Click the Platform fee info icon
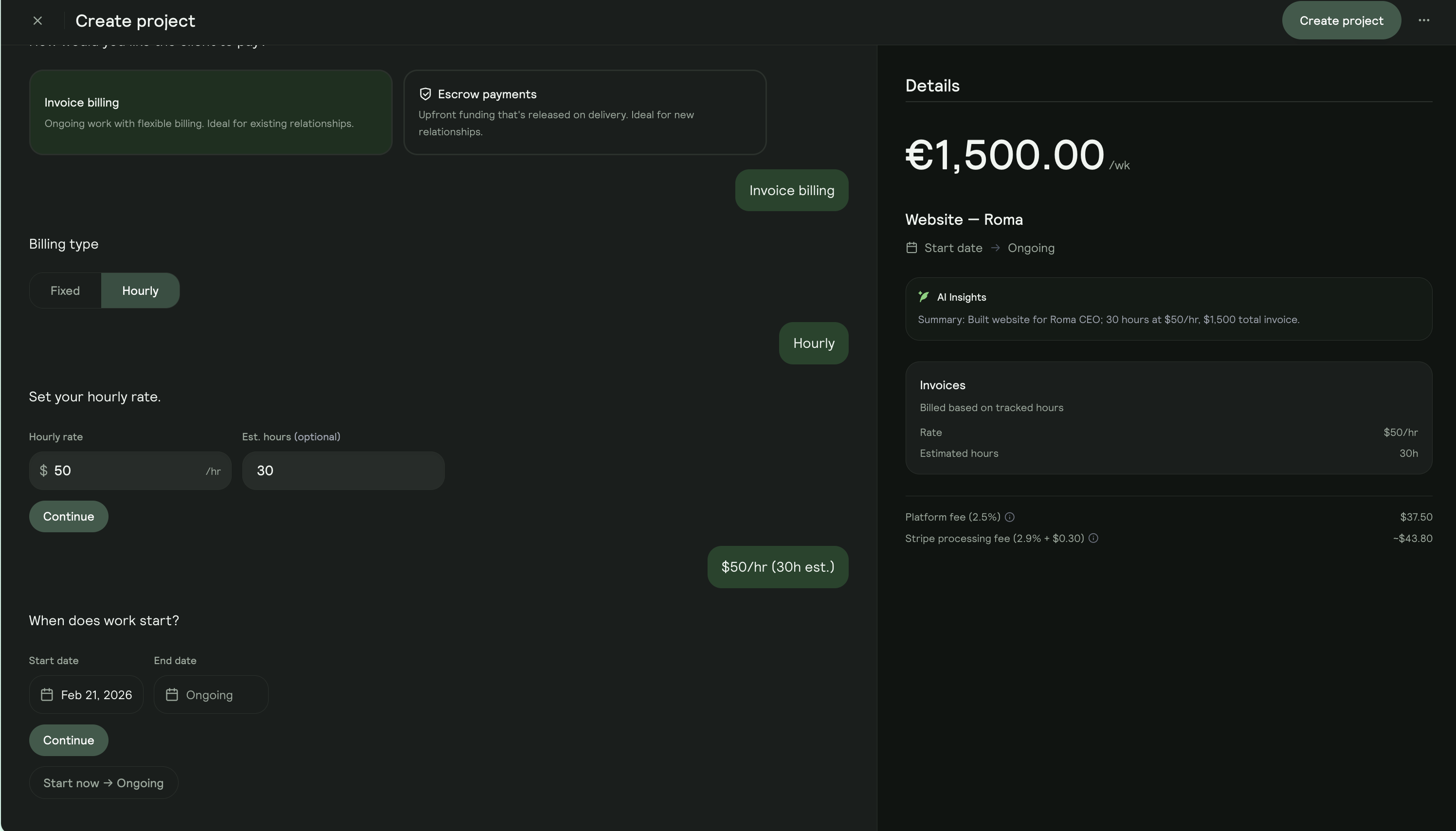1456x831 pixels. click(x=1009, y=517)
